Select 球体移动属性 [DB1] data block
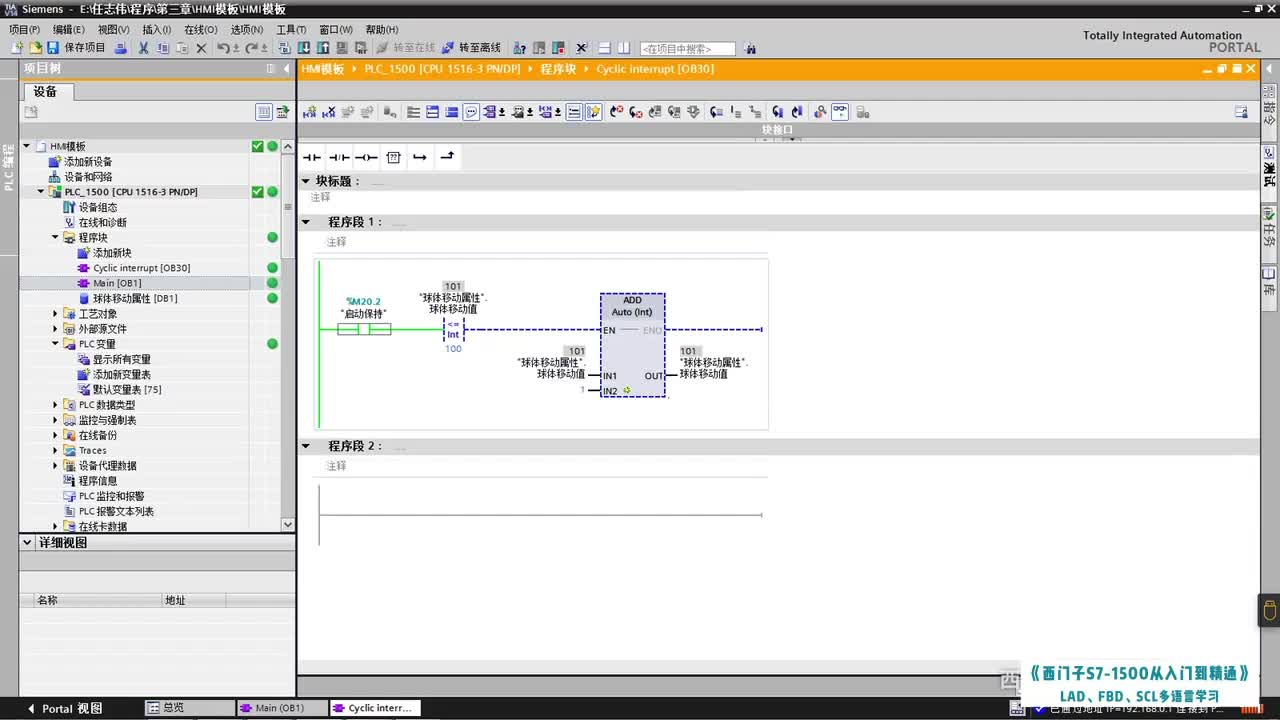 tap(135, 298)
